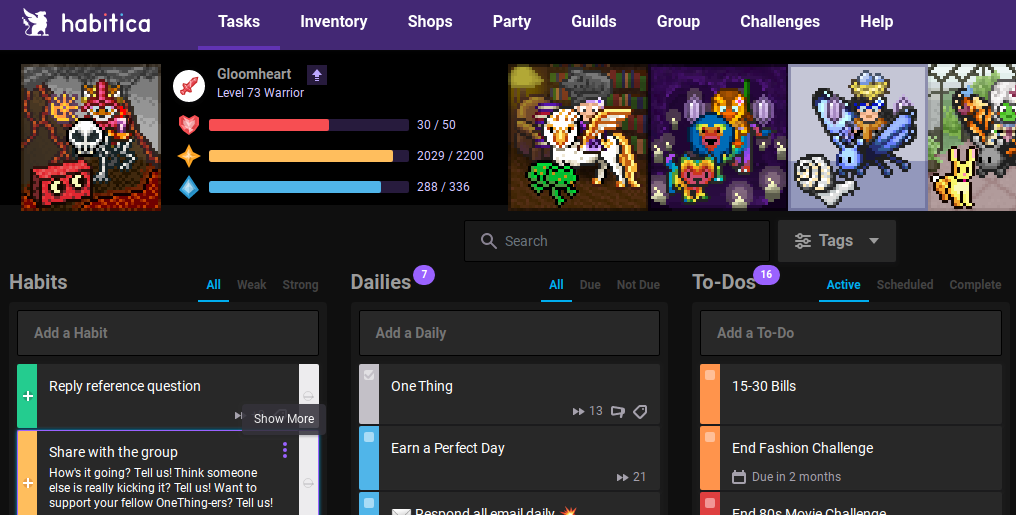
Task: Click streak arrows icon on Earn a Perfect Day
Action: click(623, 477)
